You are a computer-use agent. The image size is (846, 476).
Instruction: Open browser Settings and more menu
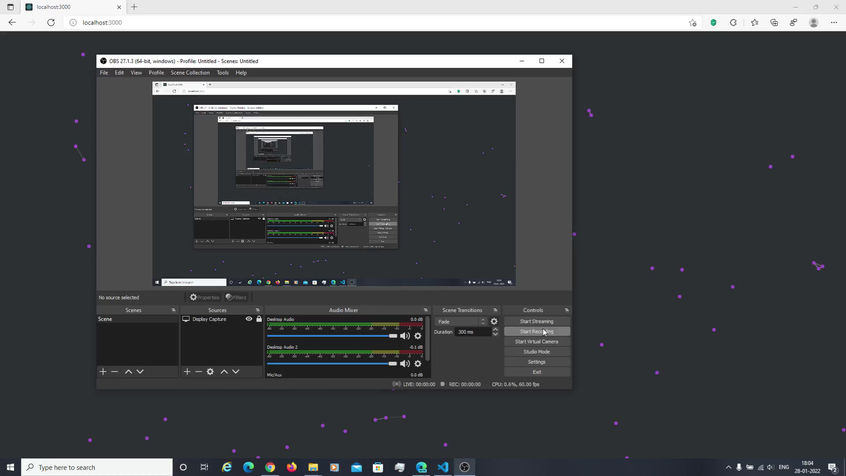tap(834, 23)
